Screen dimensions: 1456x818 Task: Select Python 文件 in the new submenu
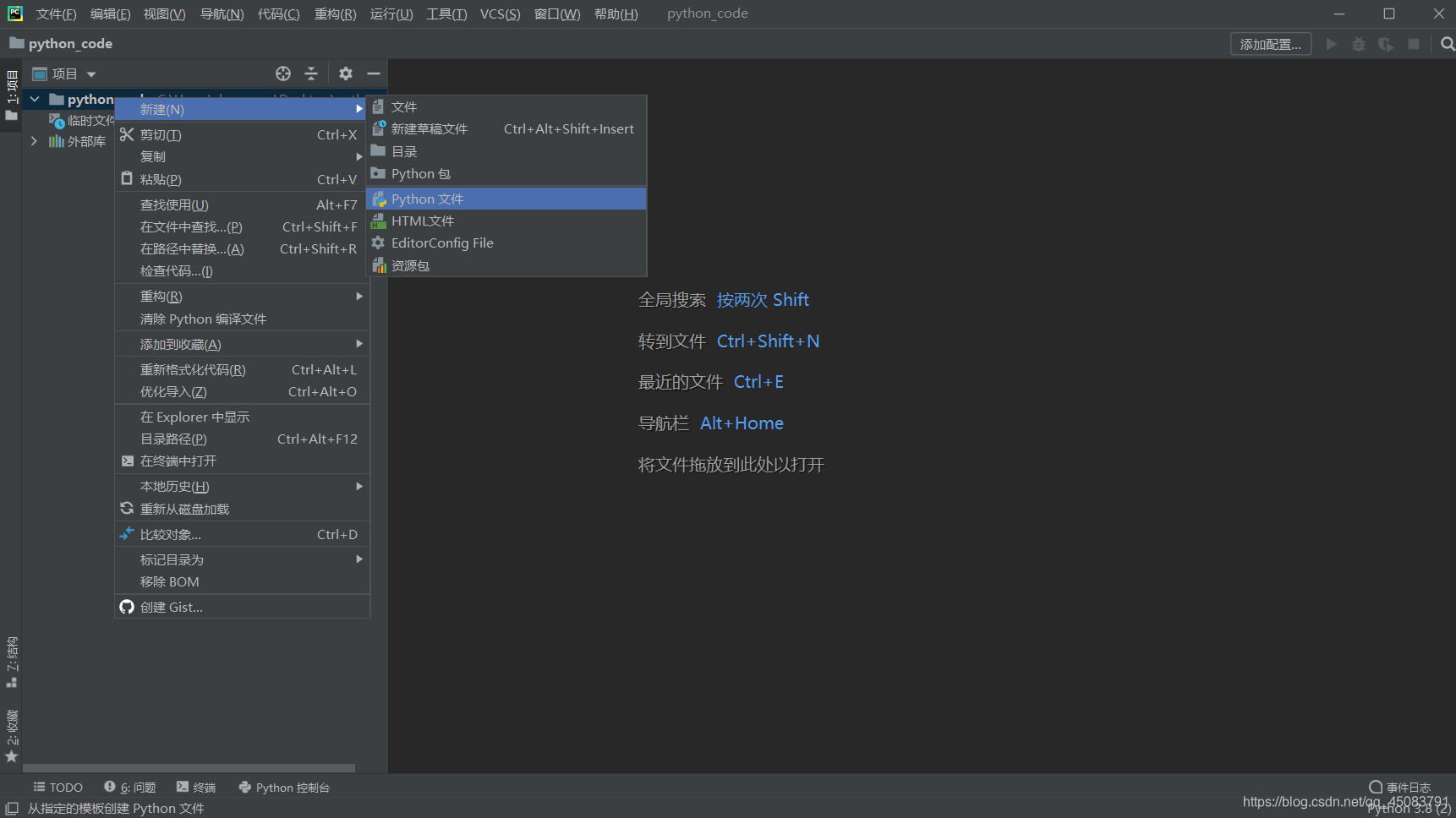tap(506, 199)
